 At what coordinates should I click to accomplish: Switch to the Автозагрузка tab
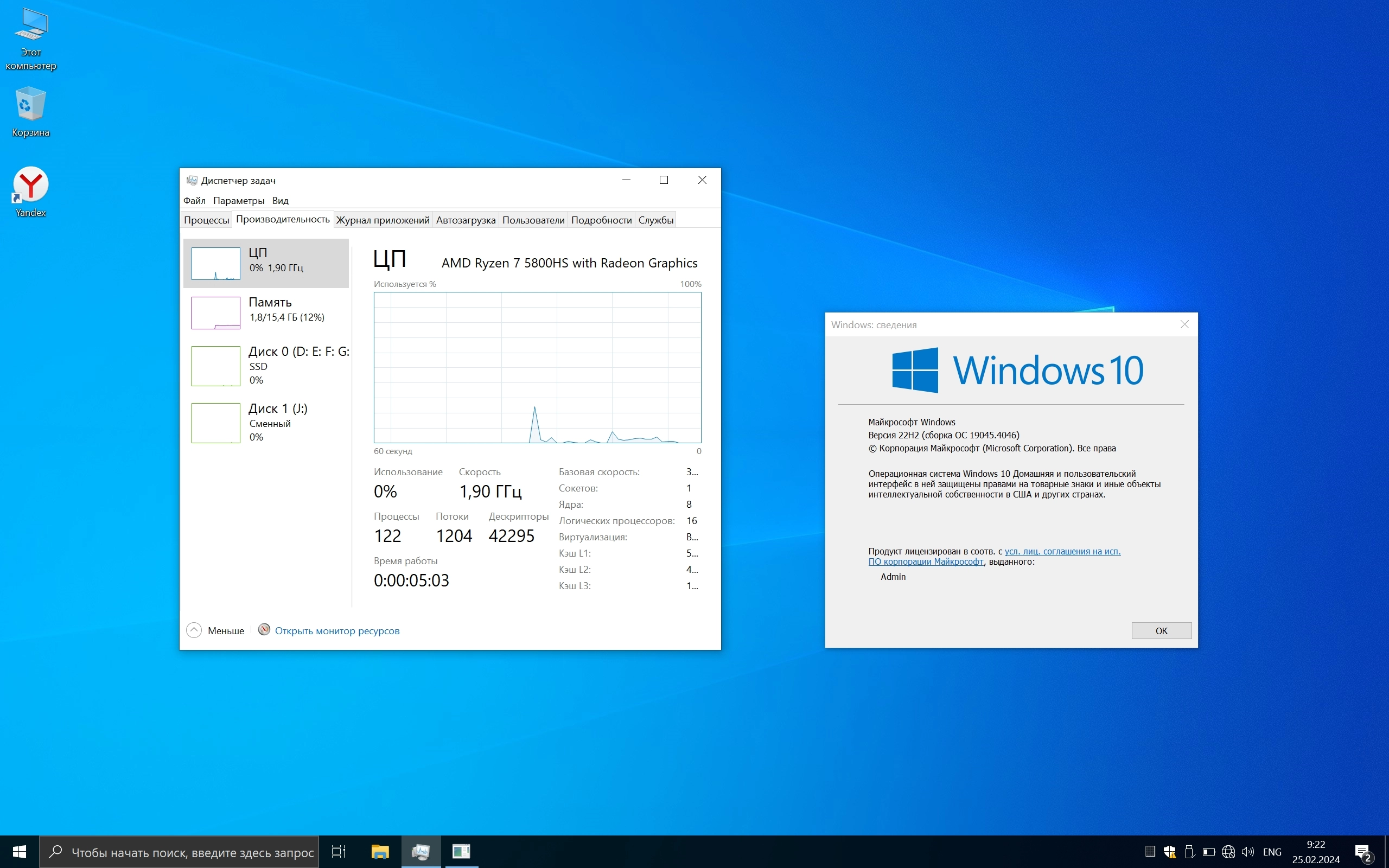tap(466, 220)
